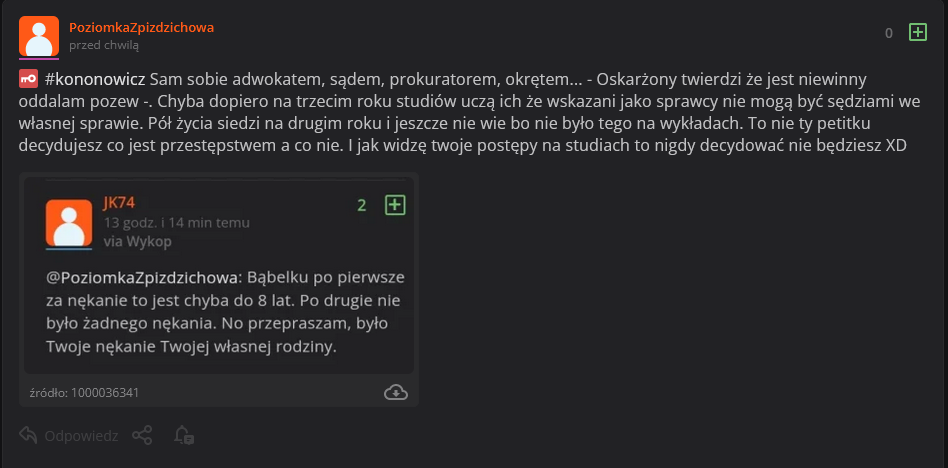Click the vote count 2 on JK74's comment
The width and height of the screenshot is (948, 468).
tap(362, 205)
